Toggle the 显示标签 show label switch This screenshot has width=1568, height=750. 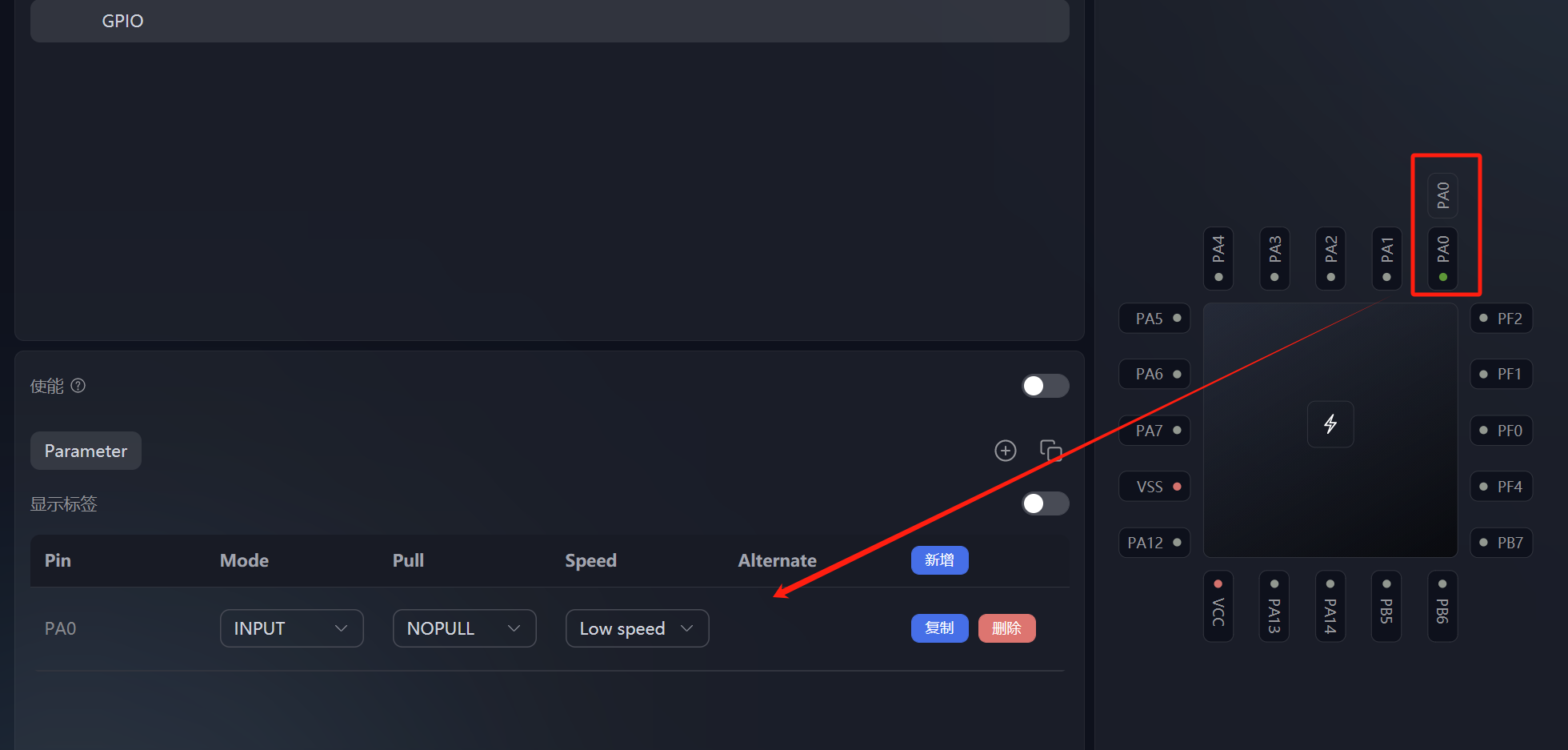(x=1045, y=503)
